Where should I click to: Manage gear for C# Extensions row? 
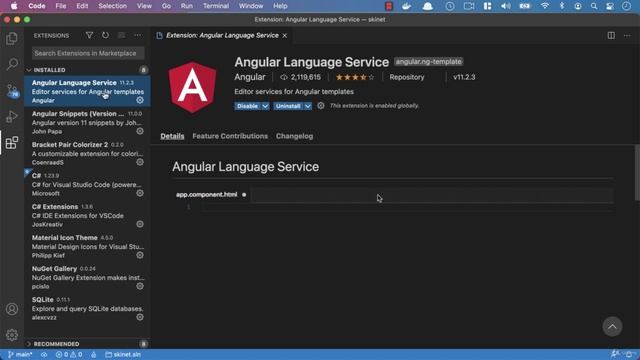click(140, 224)
